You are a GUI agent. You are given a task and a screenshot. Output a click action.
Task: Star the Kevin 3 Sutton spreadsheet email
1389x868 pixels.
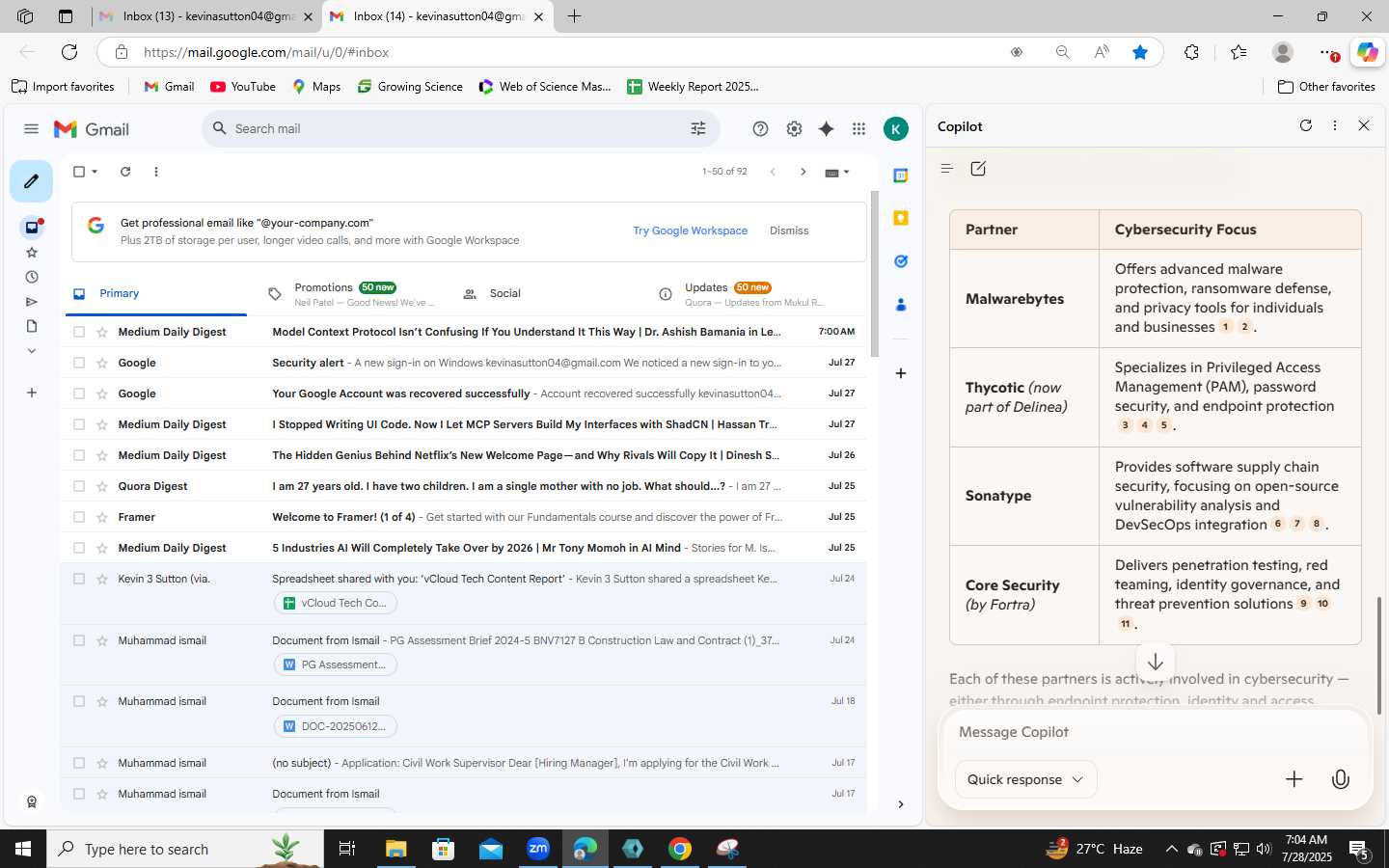102,579
